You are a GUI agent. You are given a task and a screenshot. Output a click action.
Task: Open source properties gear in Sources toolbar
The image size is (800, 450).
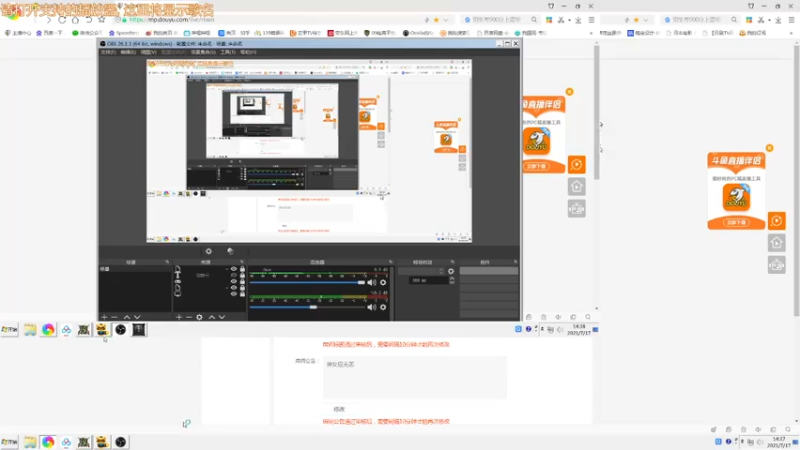199,317
